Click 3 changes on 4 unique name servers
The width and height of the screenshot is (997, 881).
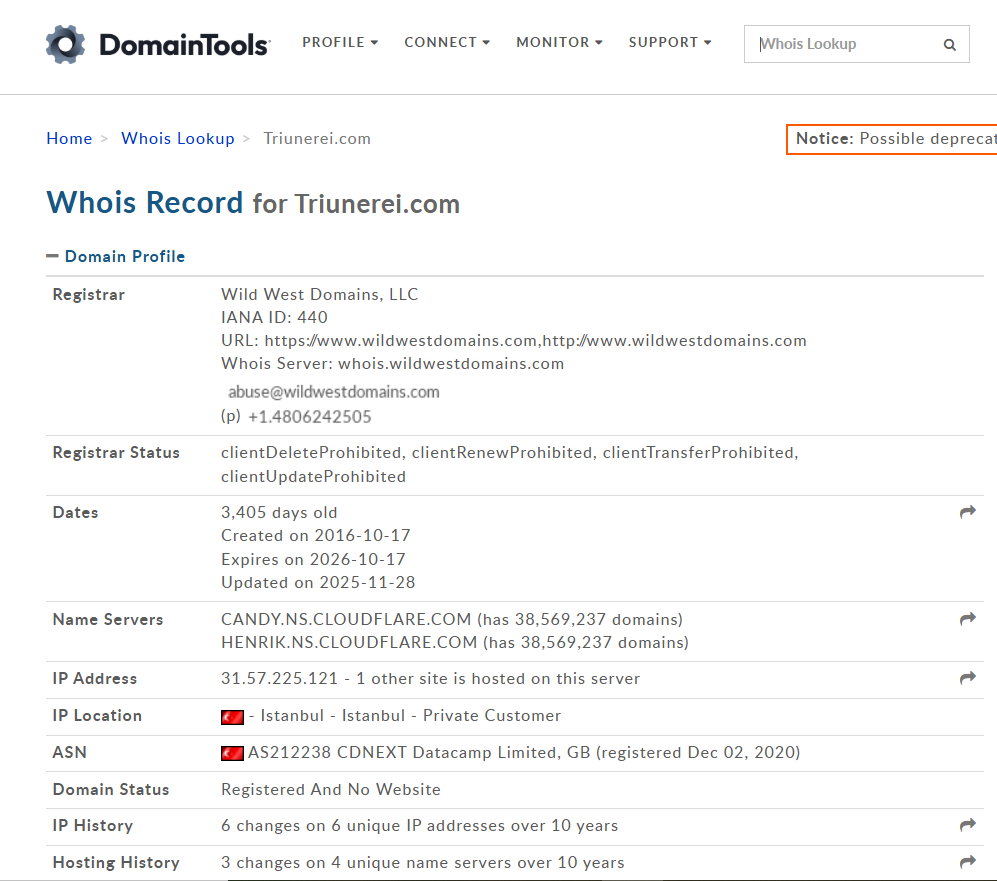tap(423, 862)
